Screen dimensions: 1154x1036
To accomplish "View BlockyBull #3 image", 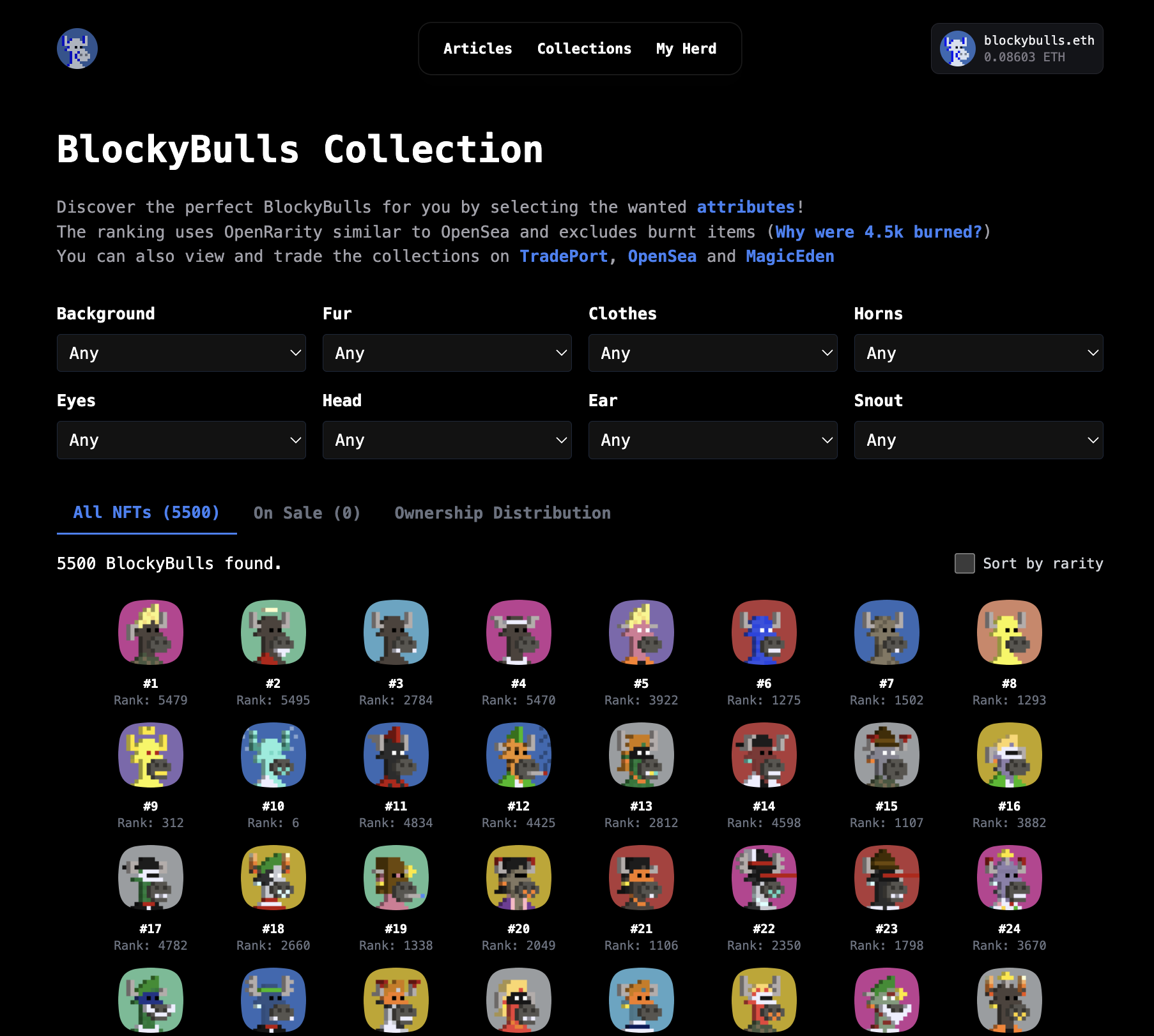I will [x=396, y=632].
